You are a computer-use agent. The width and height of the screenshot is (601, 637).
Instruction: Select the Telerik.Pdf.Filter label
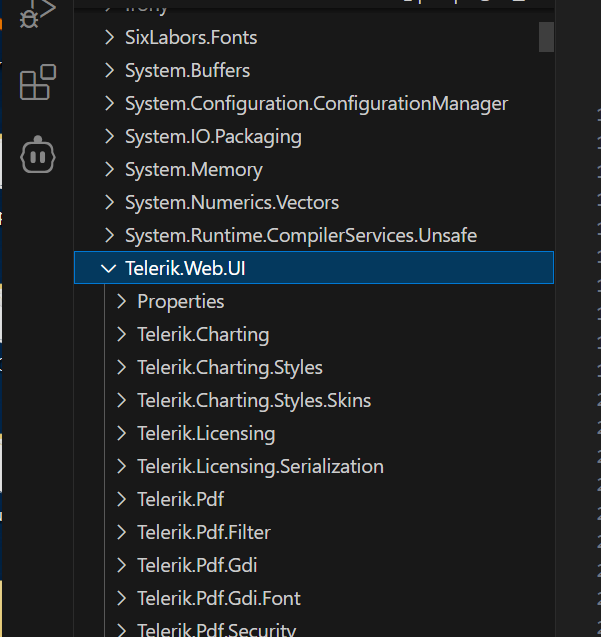(x=204, y=533)
